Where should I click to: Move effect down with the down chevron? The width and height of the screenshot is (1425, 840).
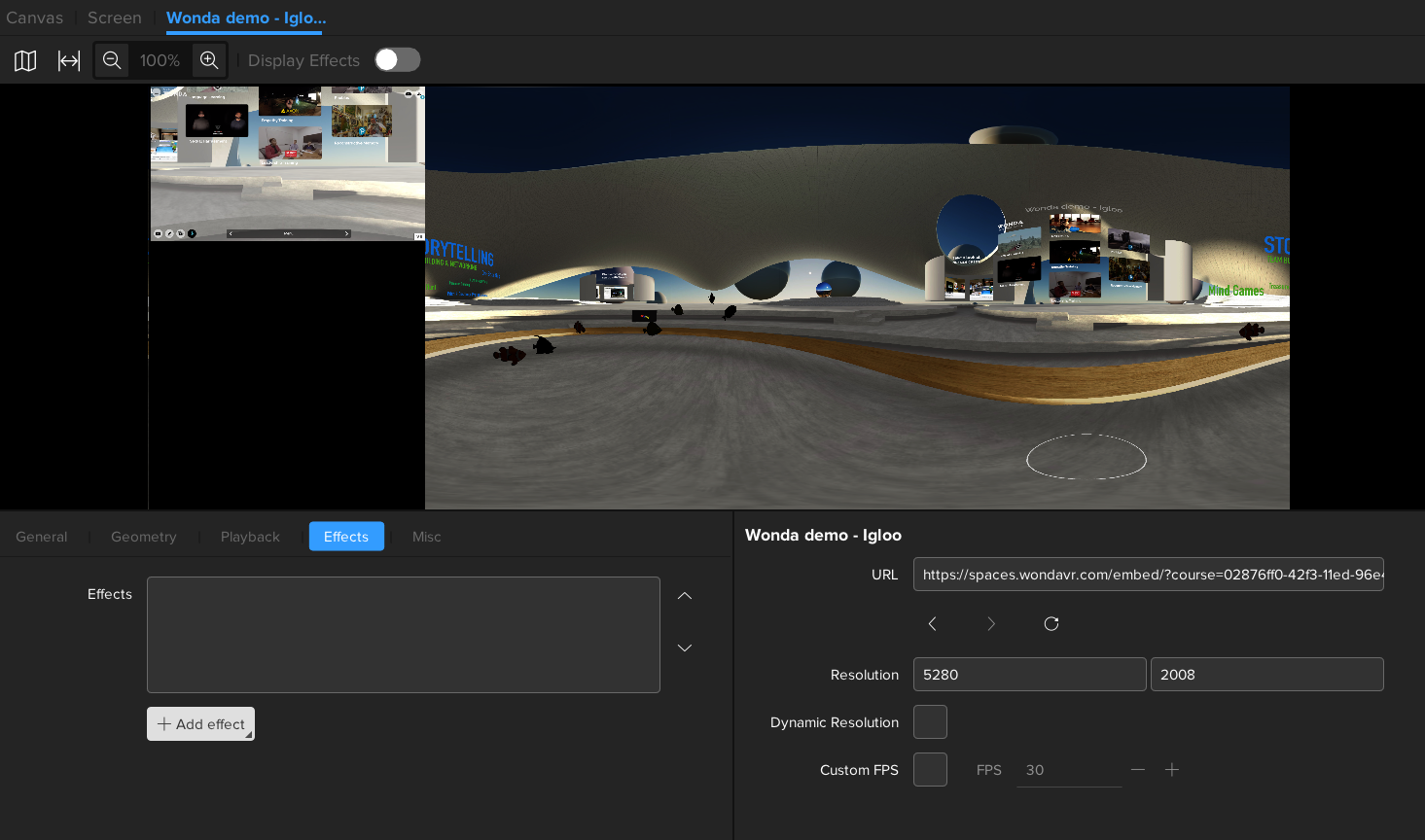tap(685, 647)
